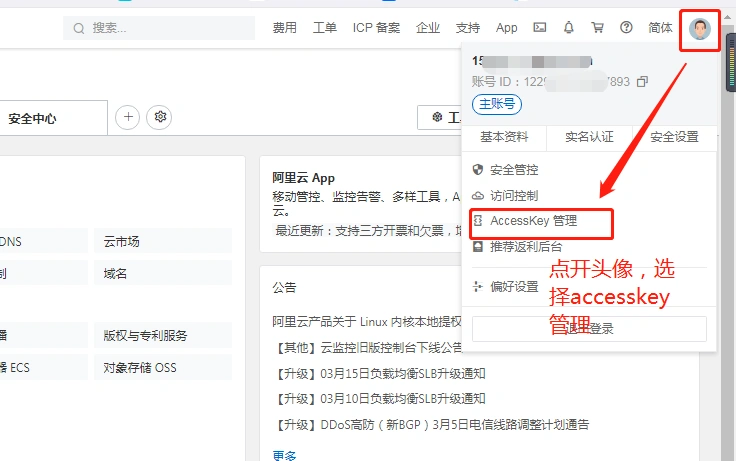
Task: Open the 域名 shortcut
Action: point(163,273)
